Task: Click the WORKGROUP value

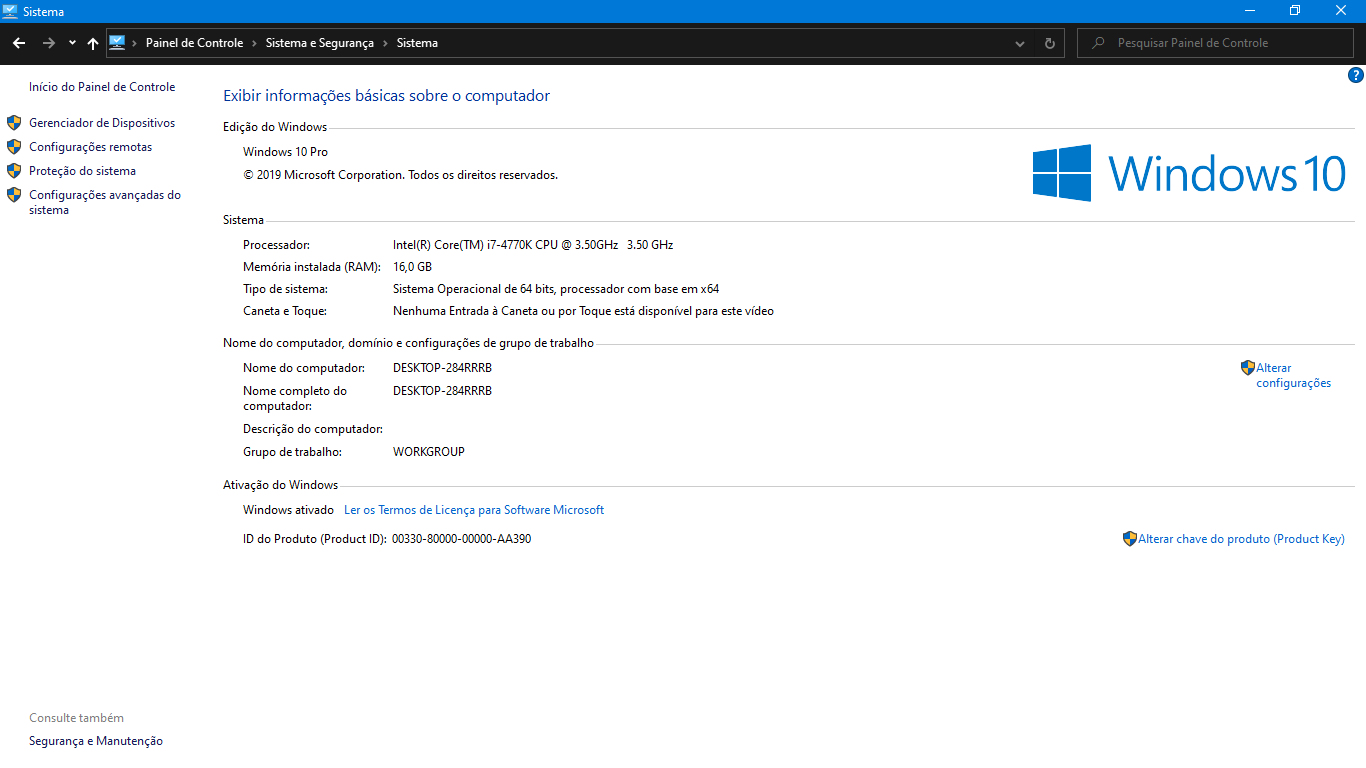Action: [x=429, y=452]
